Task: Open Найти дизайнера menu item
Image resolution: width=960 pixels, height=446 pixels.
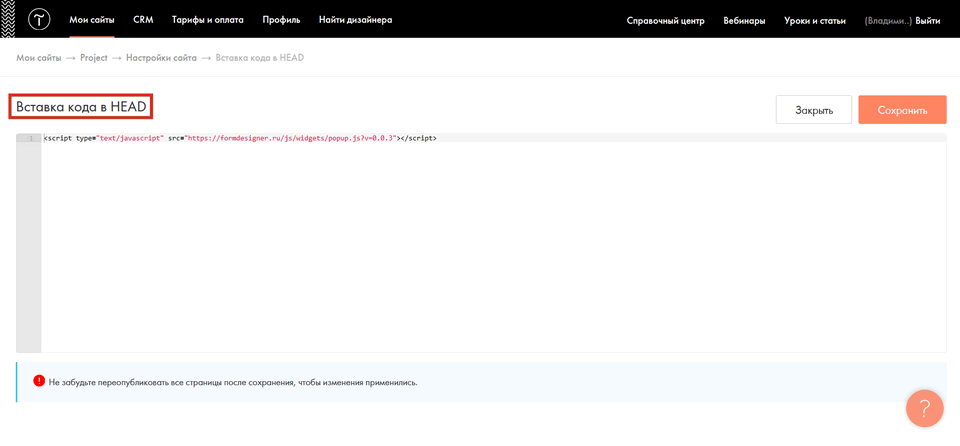Action: click(x=355, y=20)
